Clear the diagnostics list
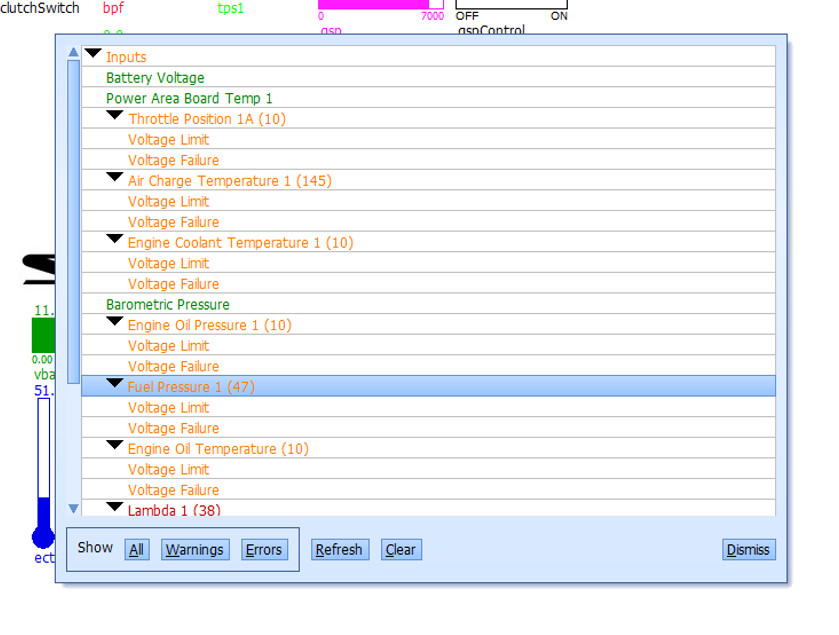 400,549
